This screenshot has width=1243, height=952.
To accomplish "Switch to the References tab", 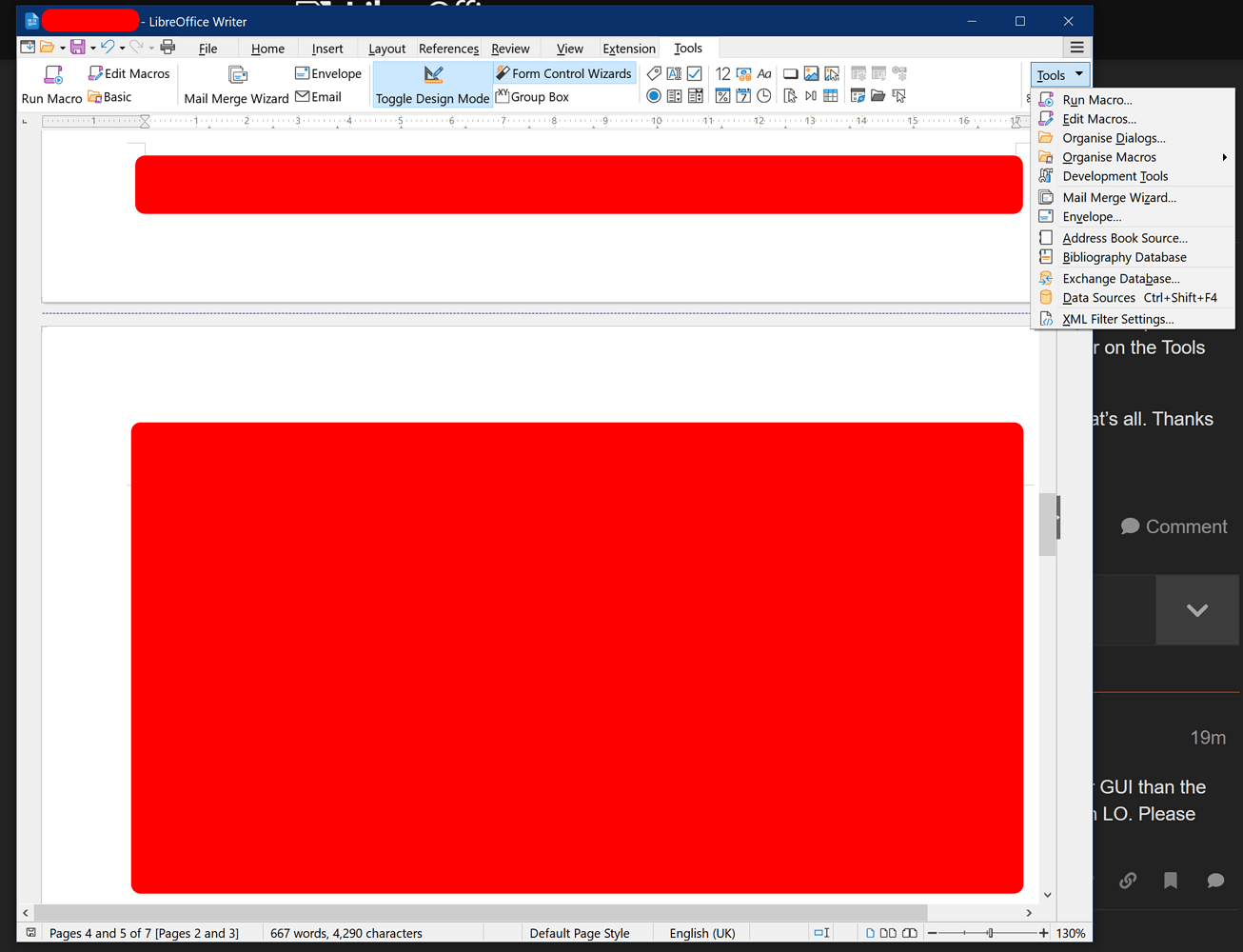I will coord(448,49).
